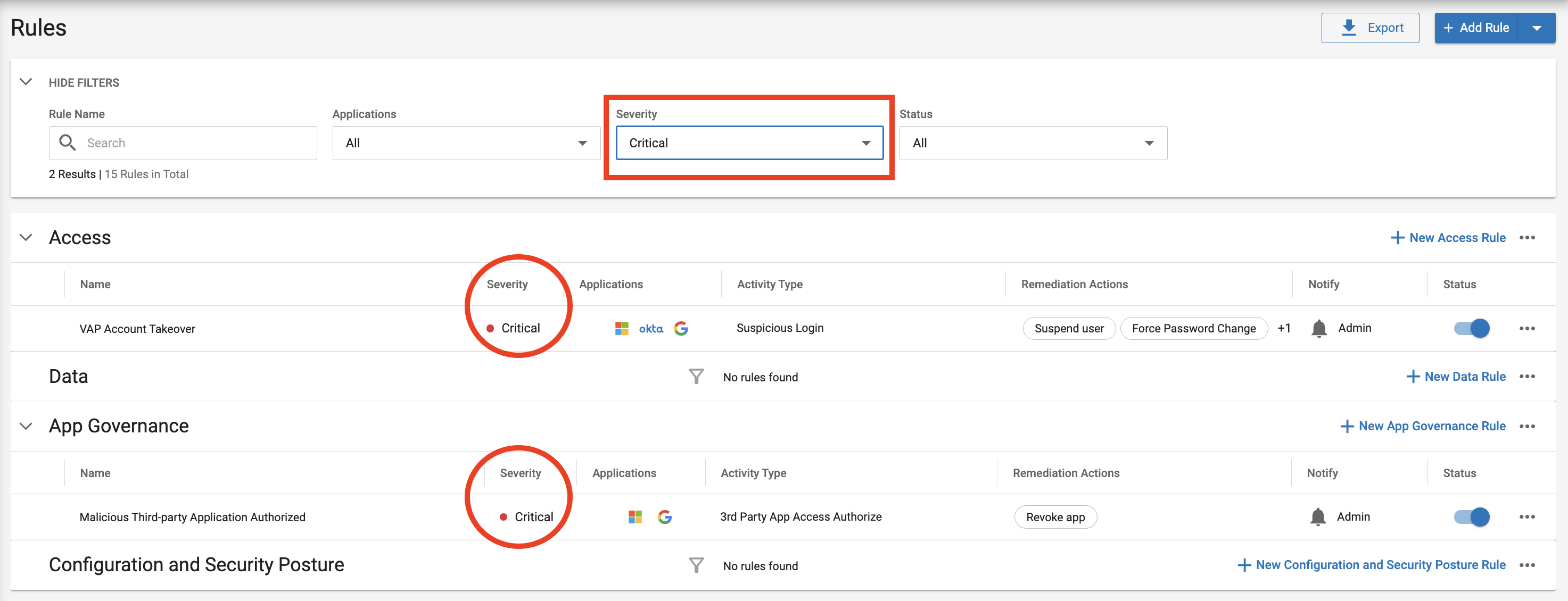Image resolution: width=1568 pixels, height=601 pixels.
Task: Open the ellipsis menu for VAP Account Takeover rule
Action: coord(1527,328)
